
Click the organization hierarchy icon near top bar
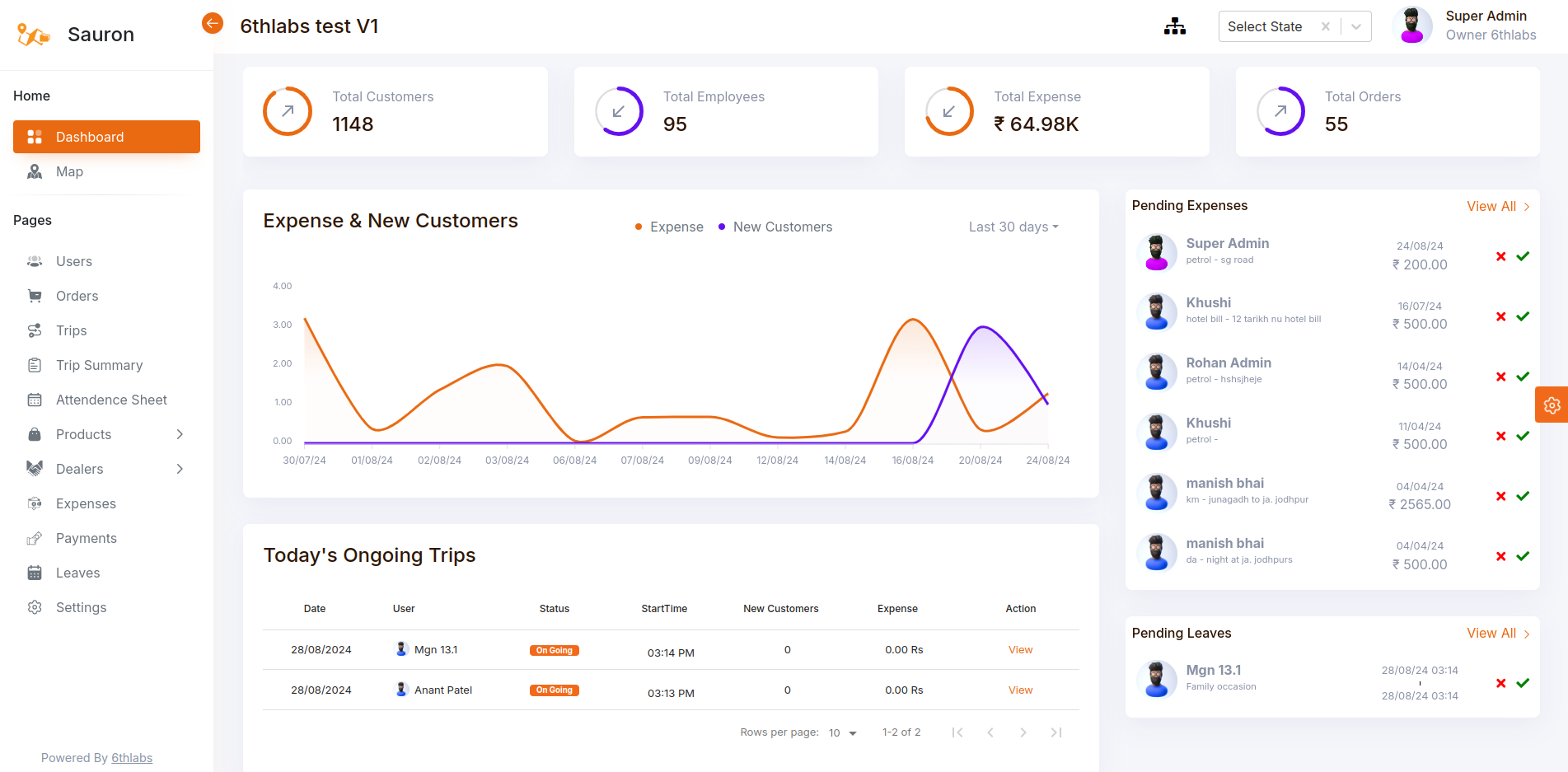[x=1174, y=26]
